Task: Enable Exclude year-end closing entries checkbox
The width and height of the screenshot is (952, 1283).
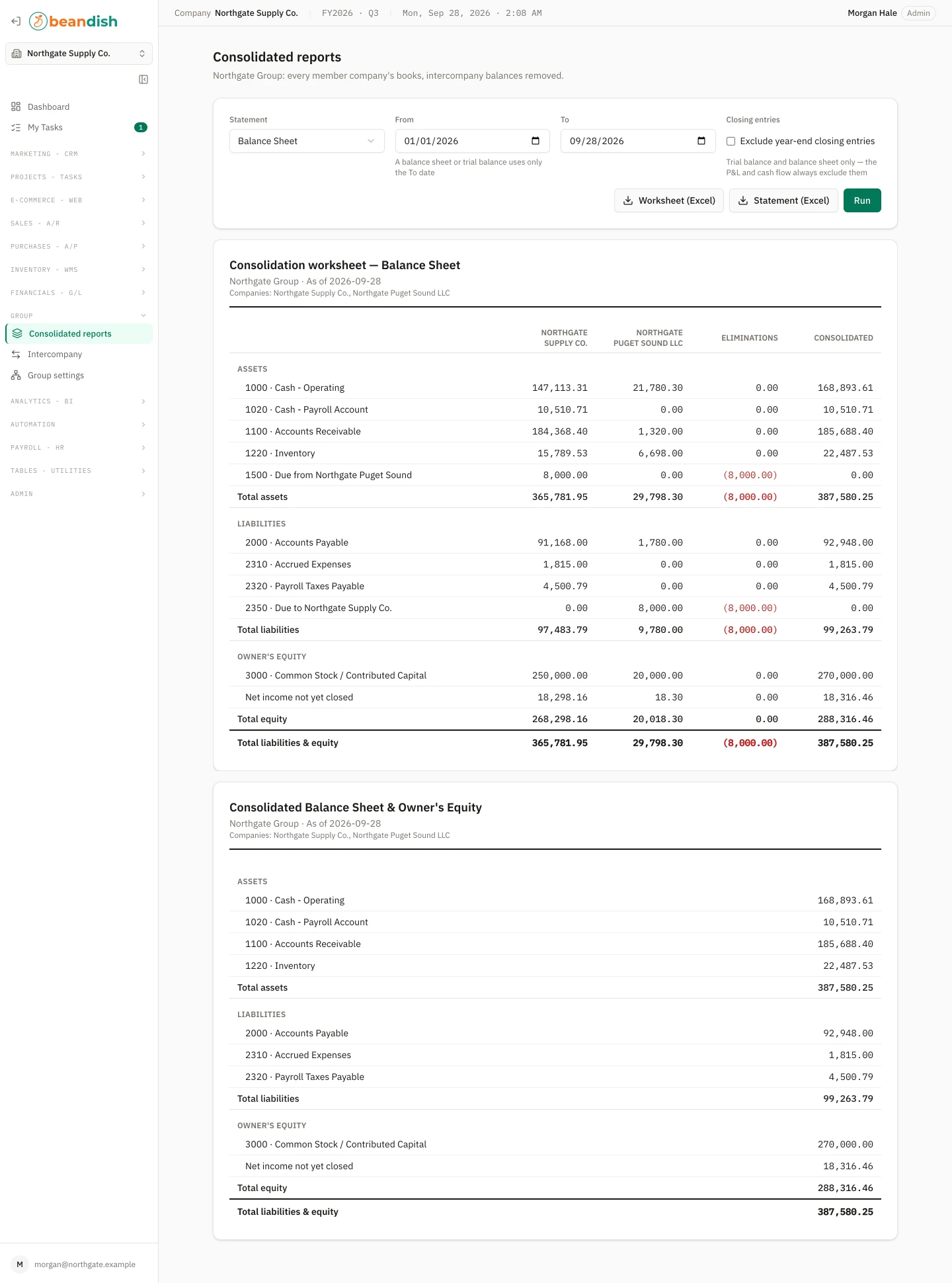Action: click(731, 141)
